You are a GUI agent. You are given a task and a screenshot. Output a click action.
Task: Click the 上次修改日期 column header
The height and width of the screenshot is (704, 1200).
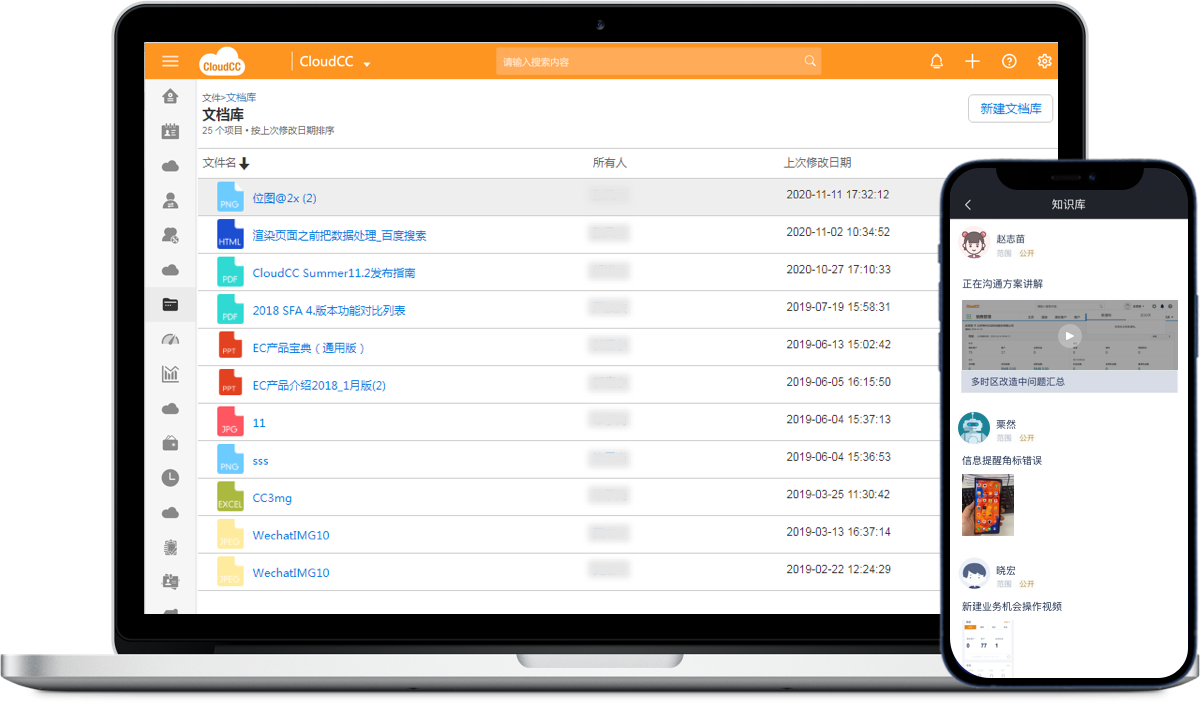(x=817, y=162)
